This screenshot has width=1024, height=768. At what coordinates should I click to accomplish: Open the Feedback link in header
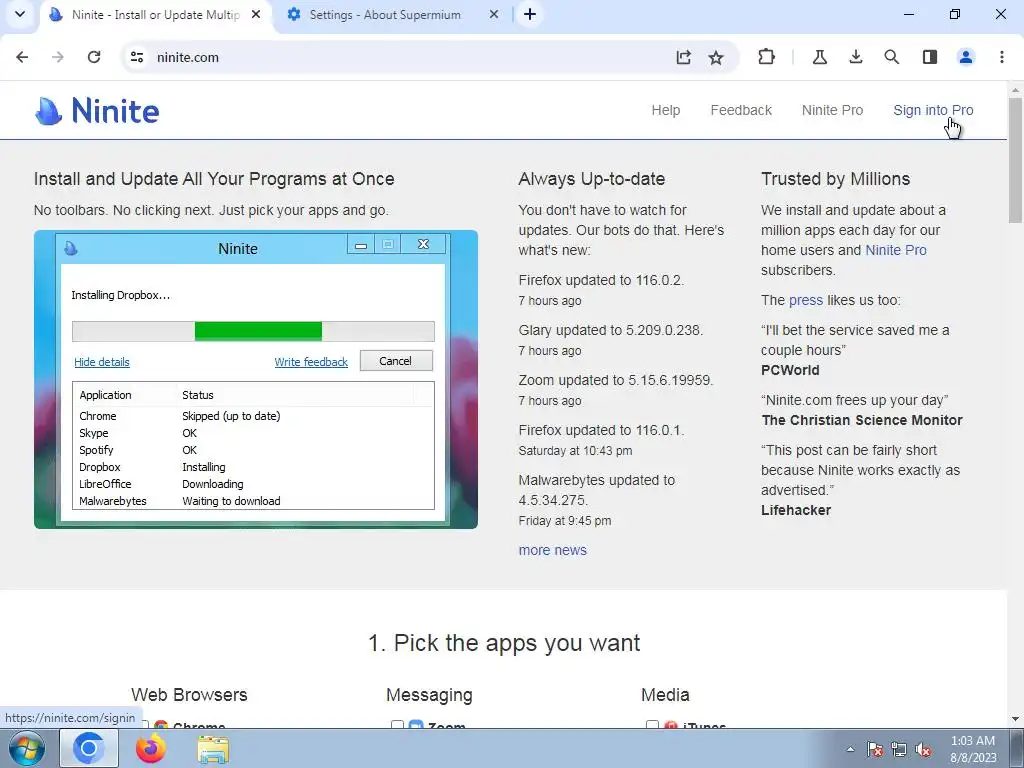tap(741, 110)
